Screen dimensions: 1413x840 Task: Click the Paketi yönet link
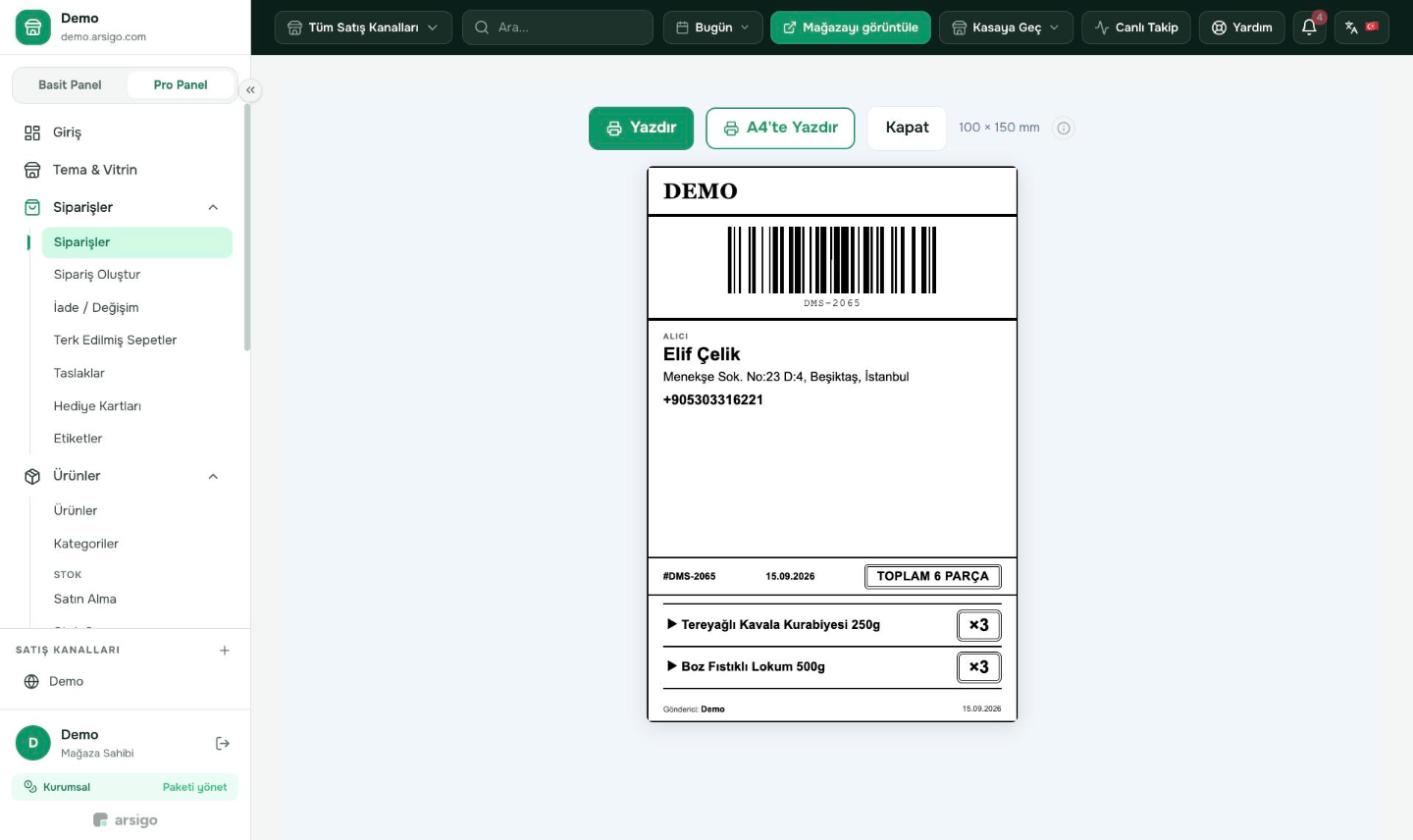(195, 787)
